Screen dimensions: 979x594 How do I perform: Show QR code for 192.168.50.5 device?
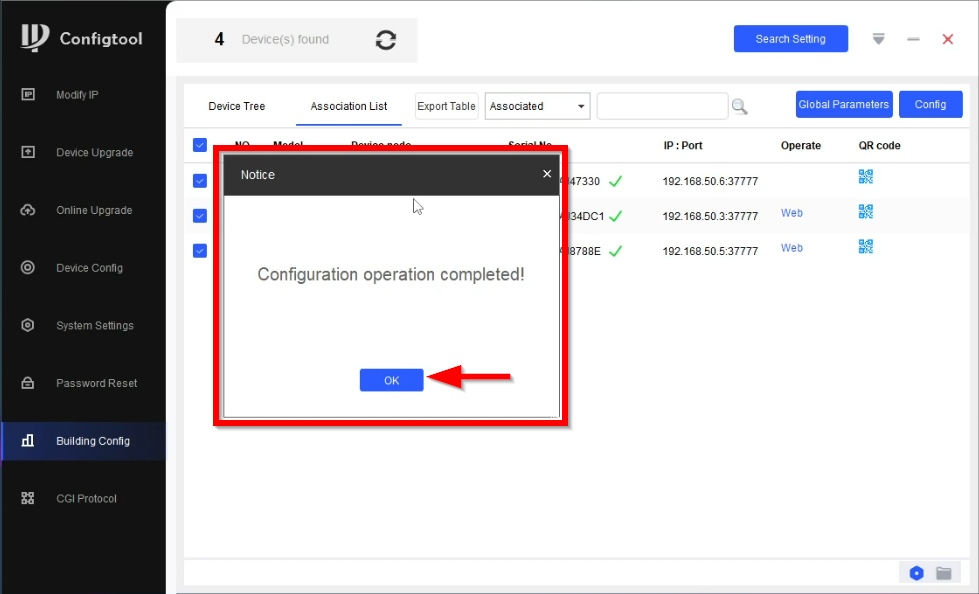pos(865,247)
